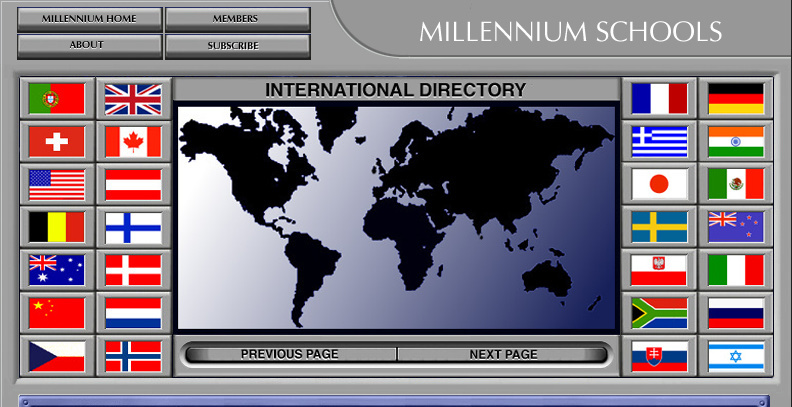This screenshot has width=792, height=407.
Task: Choose the Switzerland flag
Action: coord(57,141)
